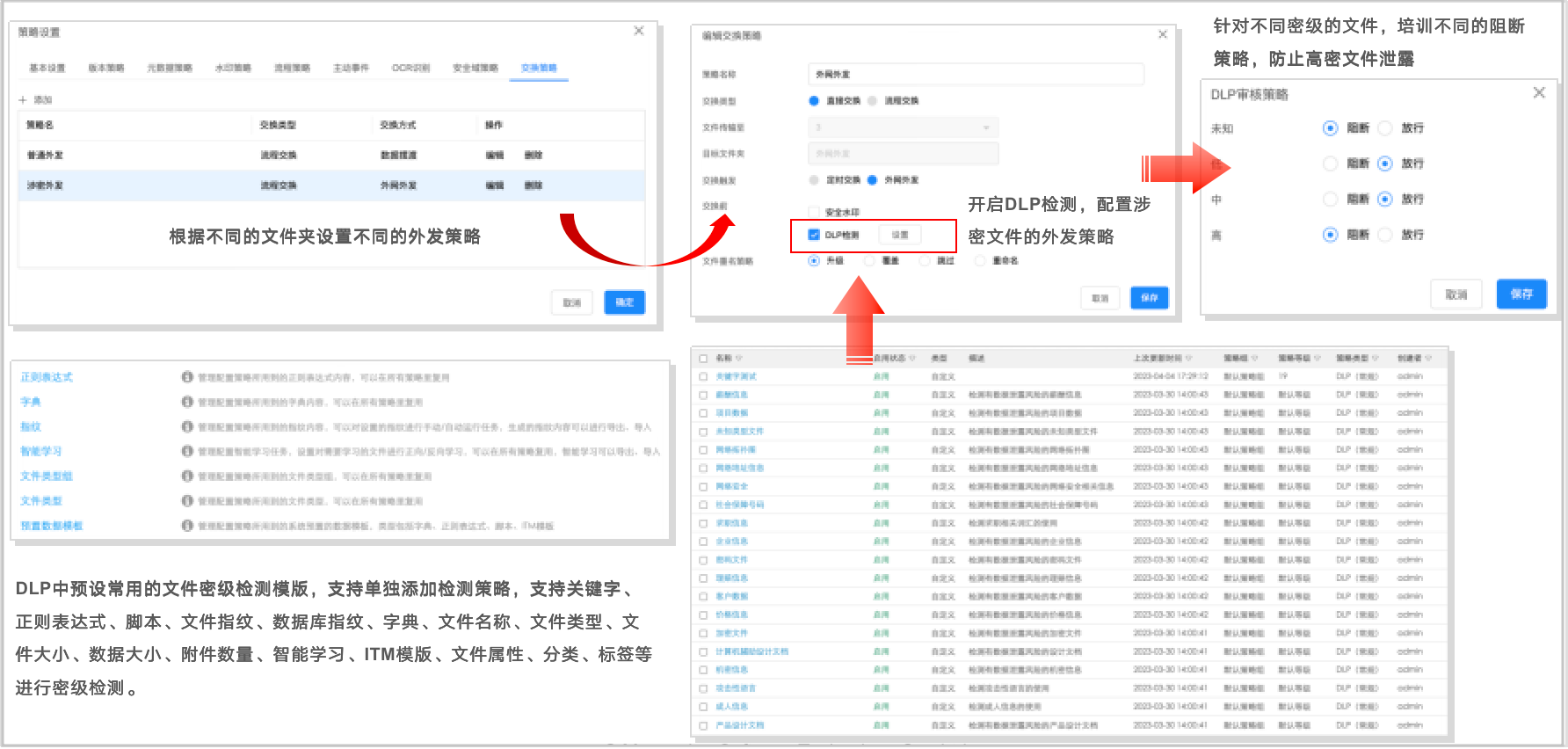
Task: Select the 定时交换 trigger radio
Action: 814,180
